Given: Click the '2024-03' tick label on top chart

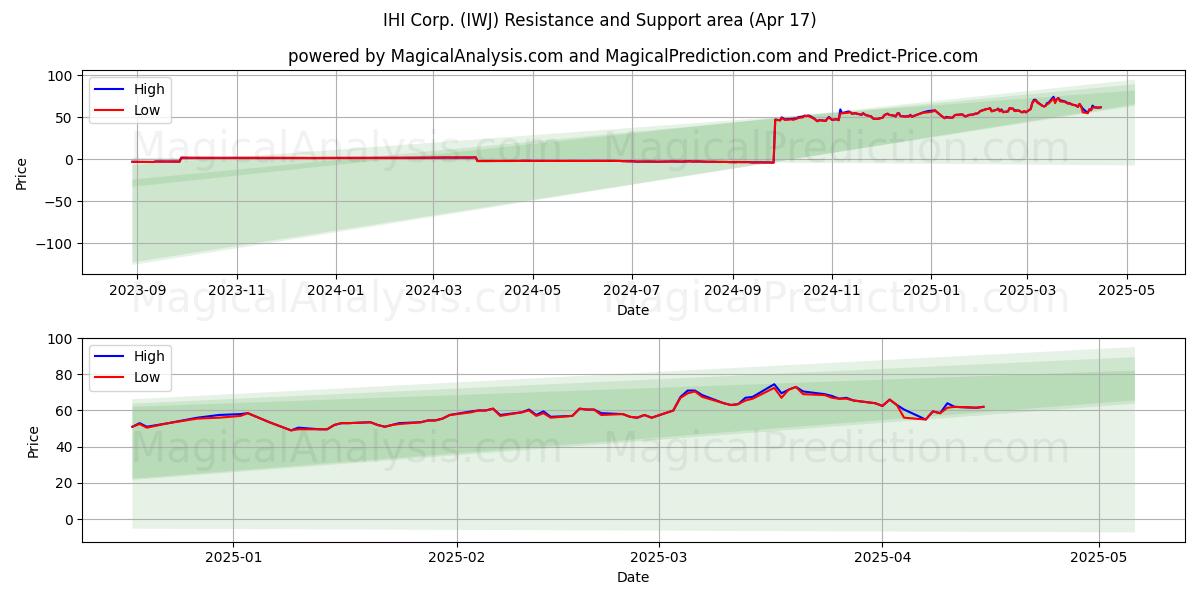Looking at the screenshot, I should pos(433,291).
